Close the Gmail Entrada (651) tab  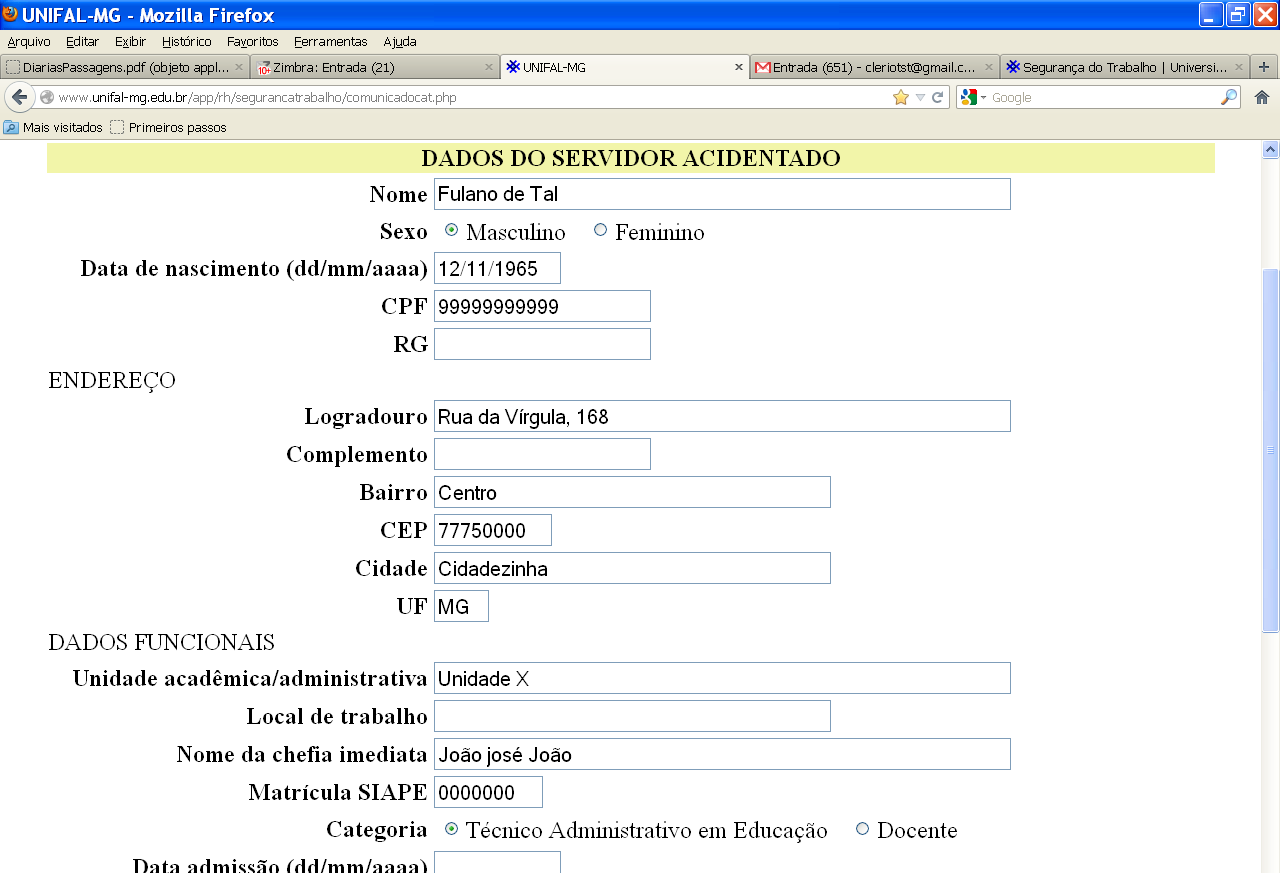989,67
